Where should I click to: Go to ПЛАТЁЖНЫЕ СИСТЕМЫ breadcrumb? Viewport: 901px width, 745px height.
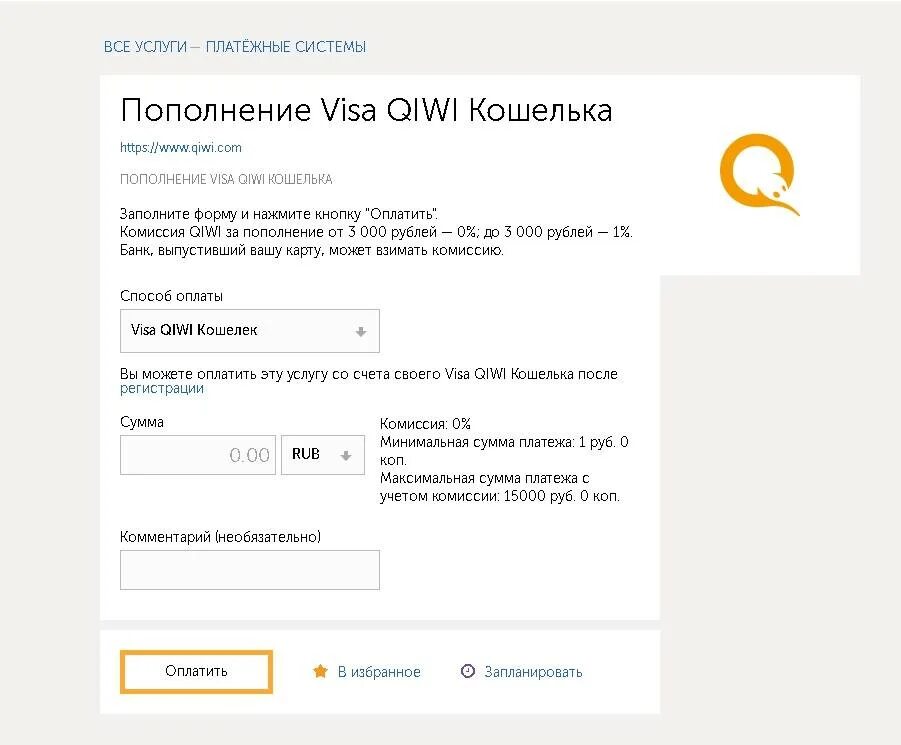click(286, 47)
